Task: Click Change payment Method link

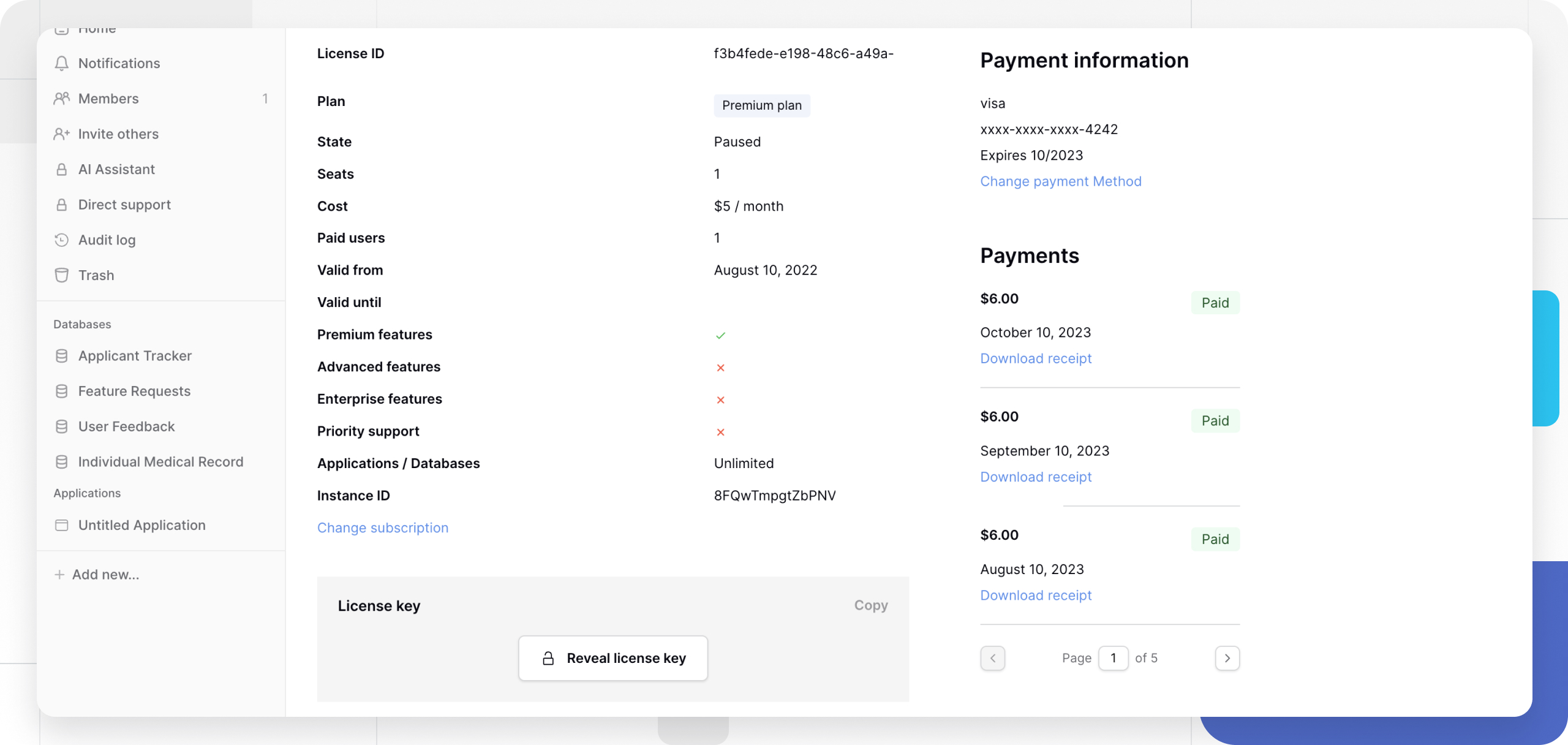Action: pyautogui.click(x=1060, y=181)
